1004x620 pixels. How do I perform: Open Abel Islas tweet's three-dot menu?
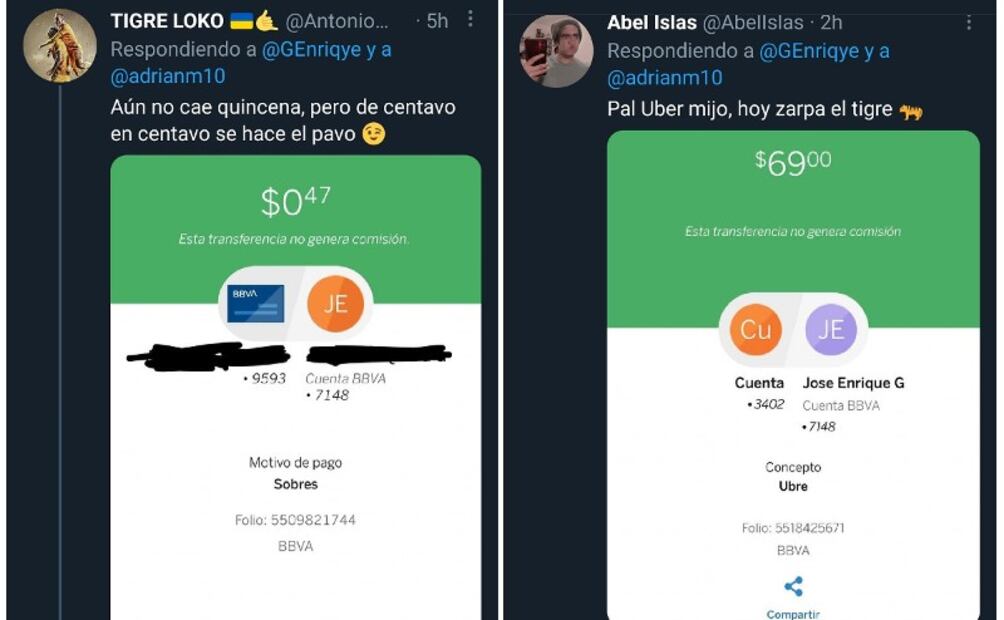(x=968, y=23)
